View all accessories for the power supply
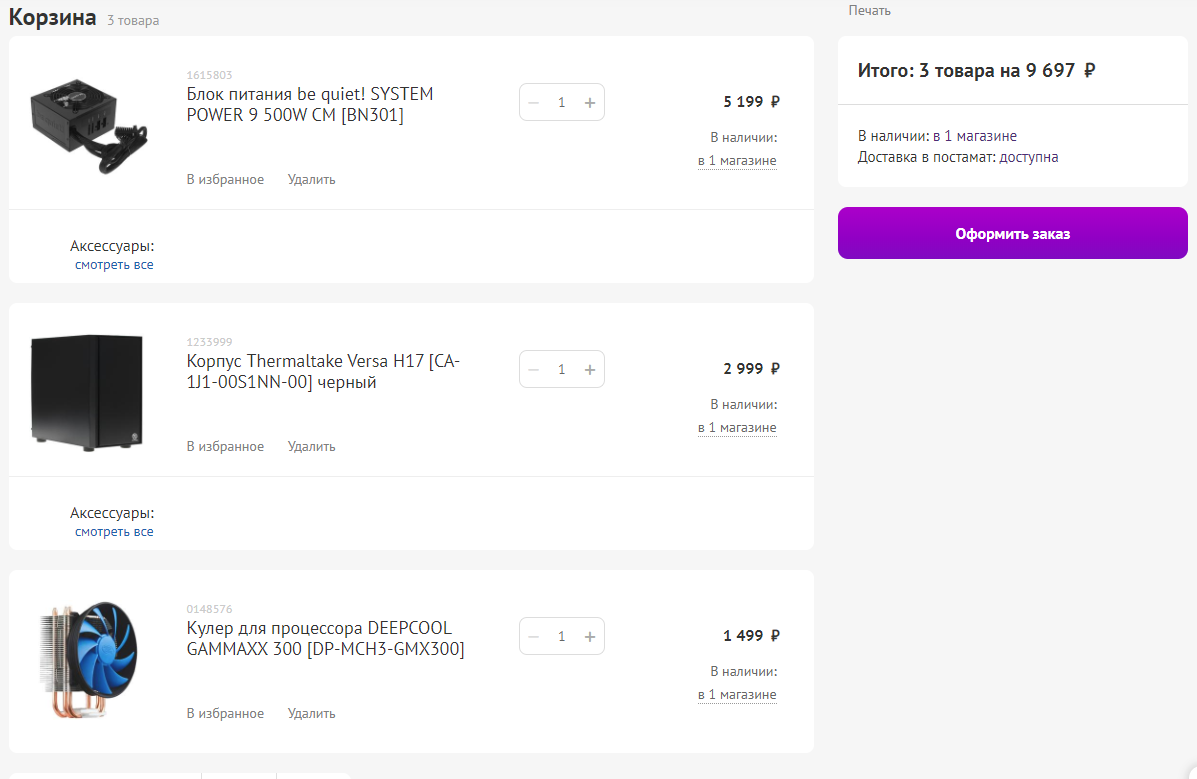 [x=114, y=265]
